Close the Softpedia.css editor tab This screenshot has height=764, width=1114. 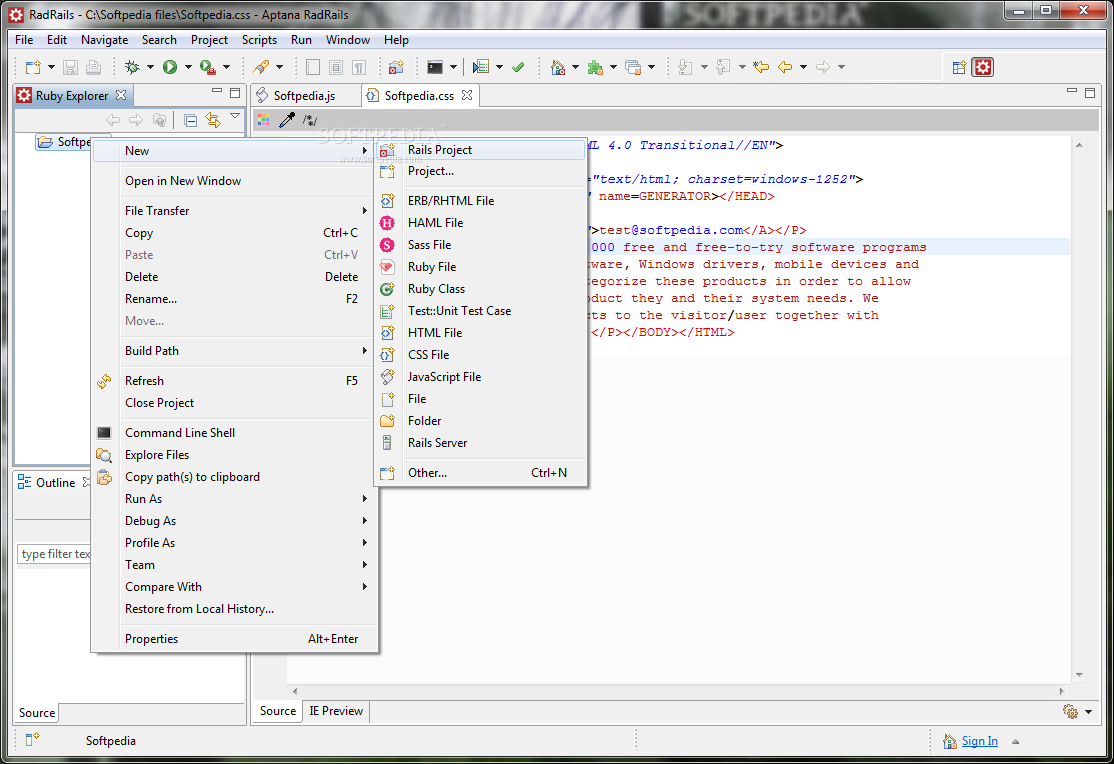pos(467,95)
